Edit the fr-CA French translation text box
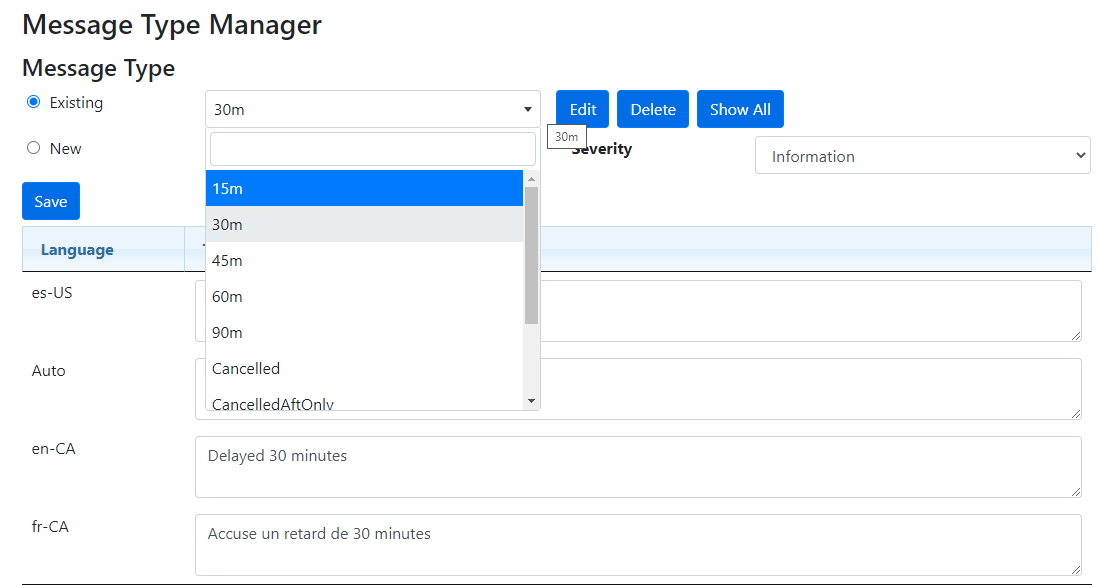 coord(638,544)
